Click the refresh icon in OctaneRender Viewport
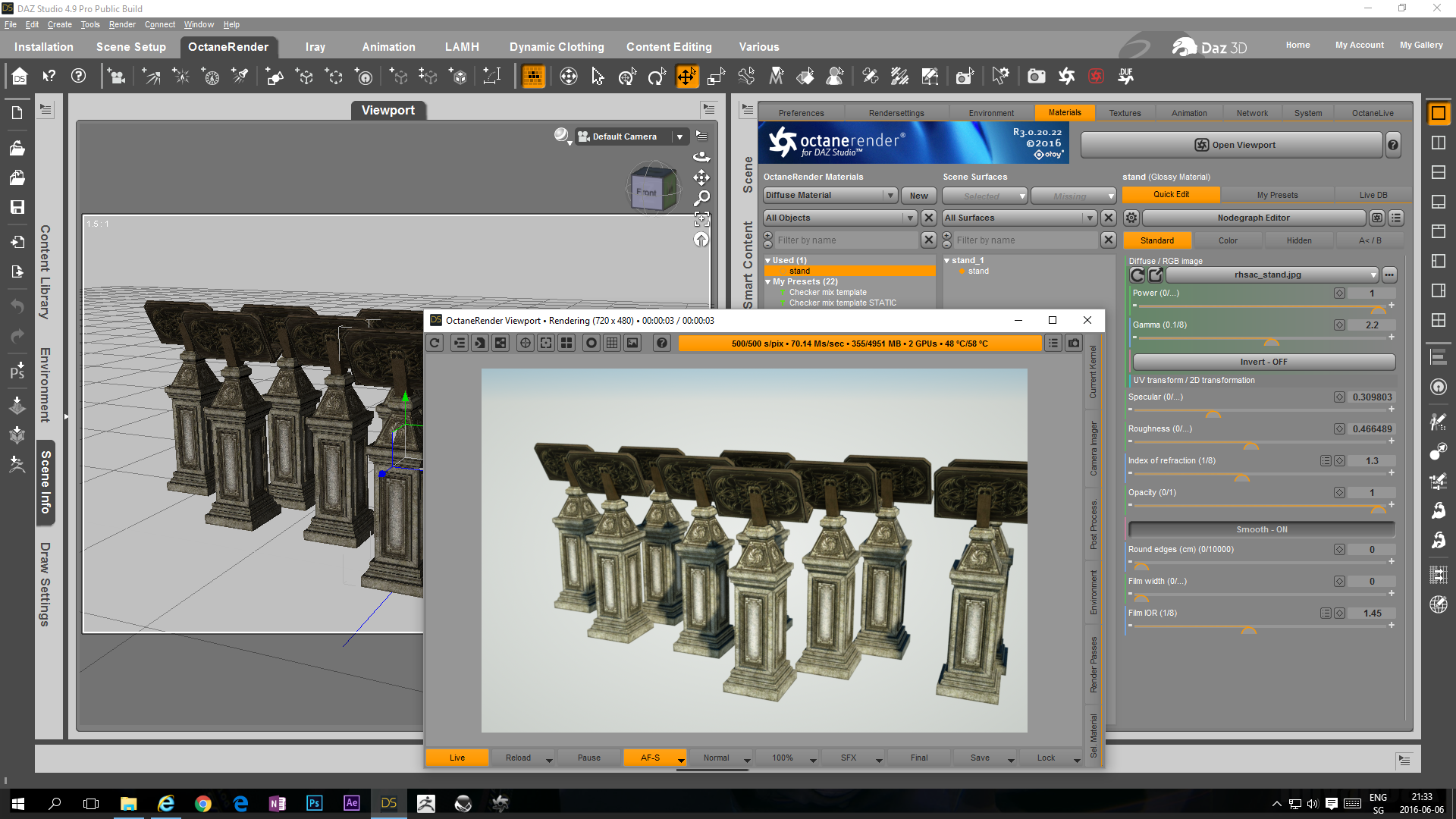The image size is (1456, 819). coord(435,344)
